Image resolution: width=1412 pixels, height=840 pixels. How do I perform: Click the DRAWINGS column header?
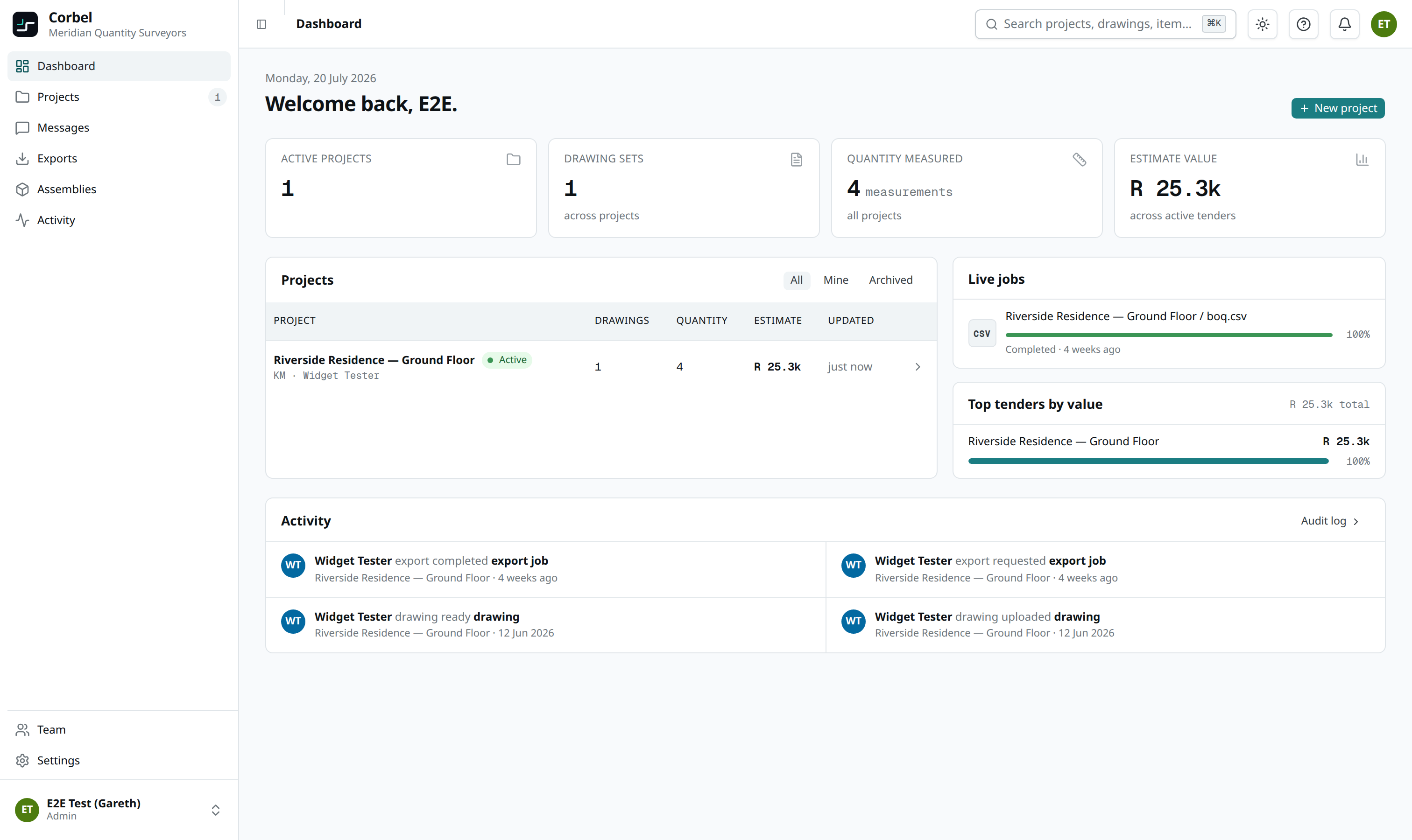[x=621, y=321]
